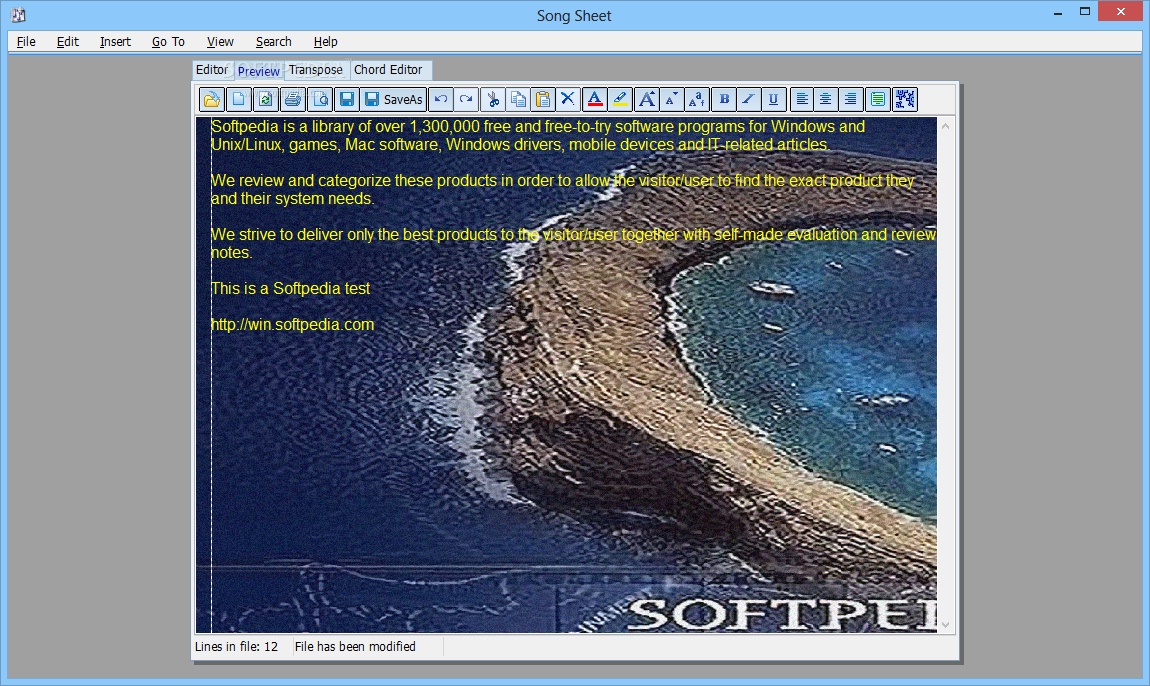The image size is (1150, 686).
Task: Delete selection with X icon
Action: [x=568, y=99]
